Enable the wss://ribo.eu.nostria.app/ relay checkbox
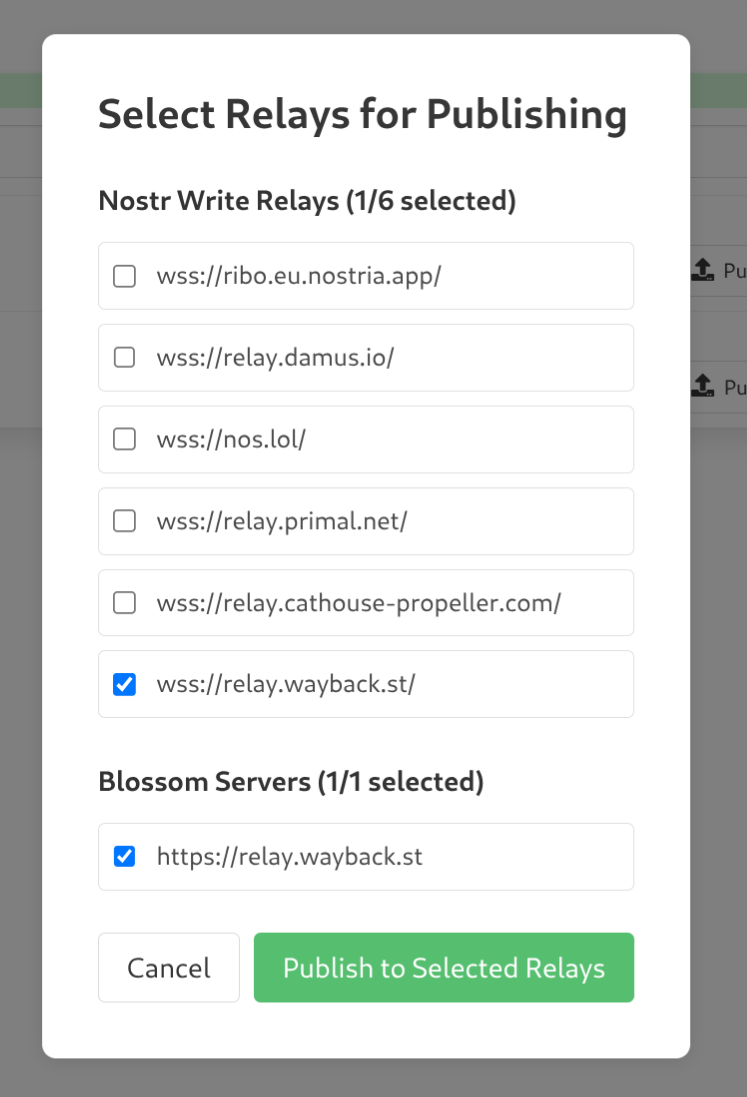The width and height of the screenshot is (747, 1097). coord(124,276)
